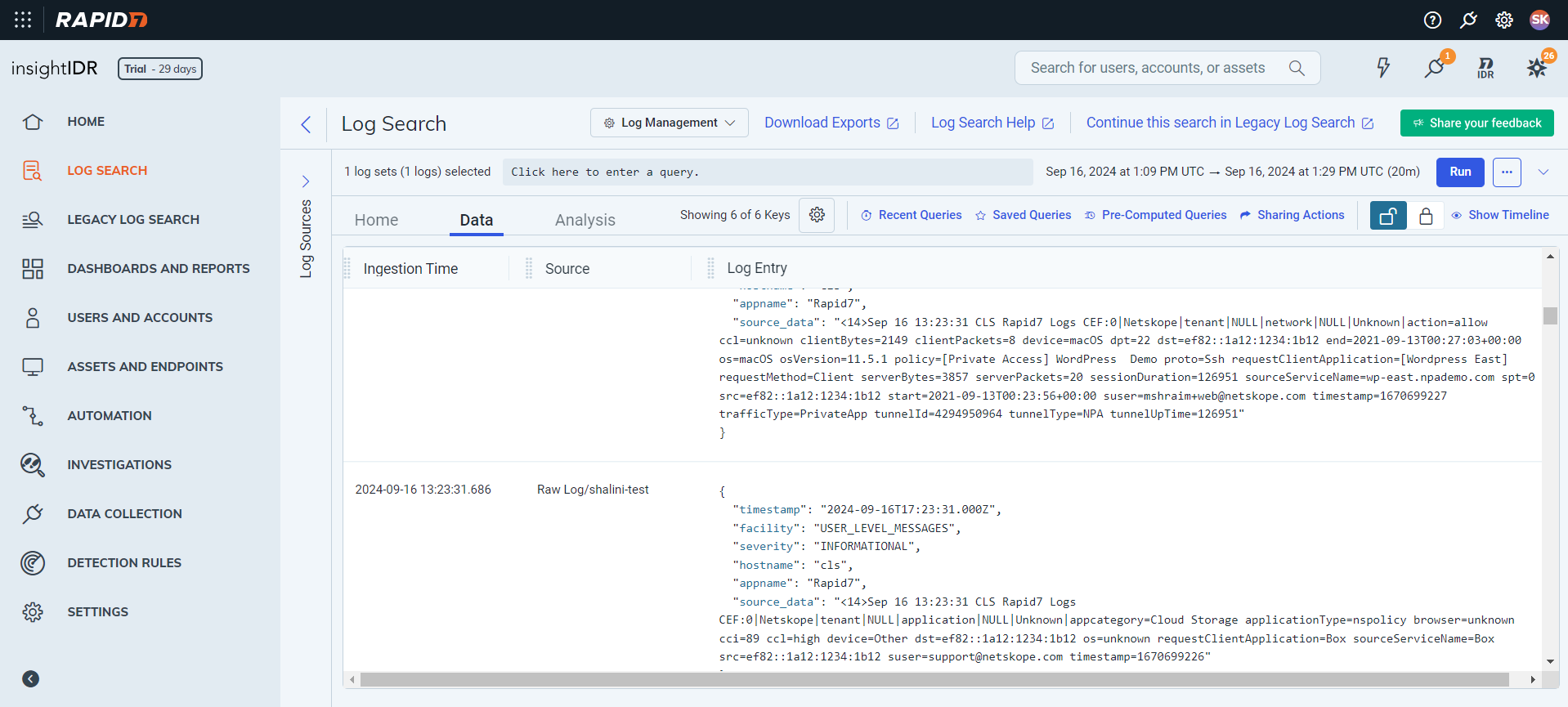Click the timestamp 2024-09-16 13:23:31.686
Image resolution: width=1568 pixels, height=707 pixels.
pyautogui.click(x=423, y=490)
